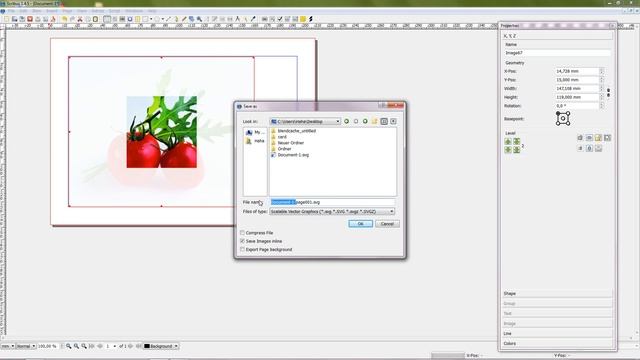The image size is (640, 360).
Task: Select the Freehand line pencil tool
Action: (x=184, y=19)
